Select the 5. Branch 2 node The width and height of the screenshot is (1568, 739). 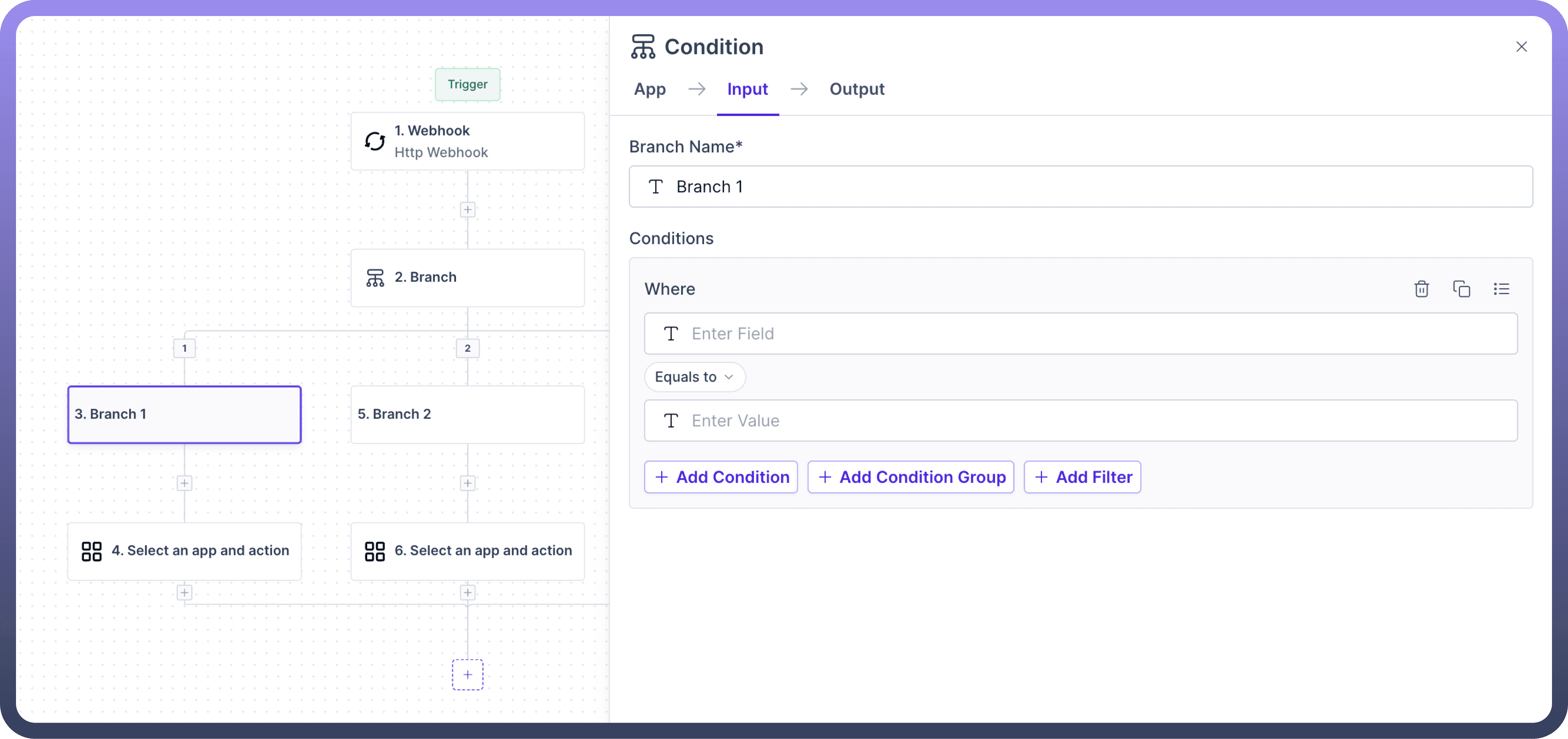point(467,414)
